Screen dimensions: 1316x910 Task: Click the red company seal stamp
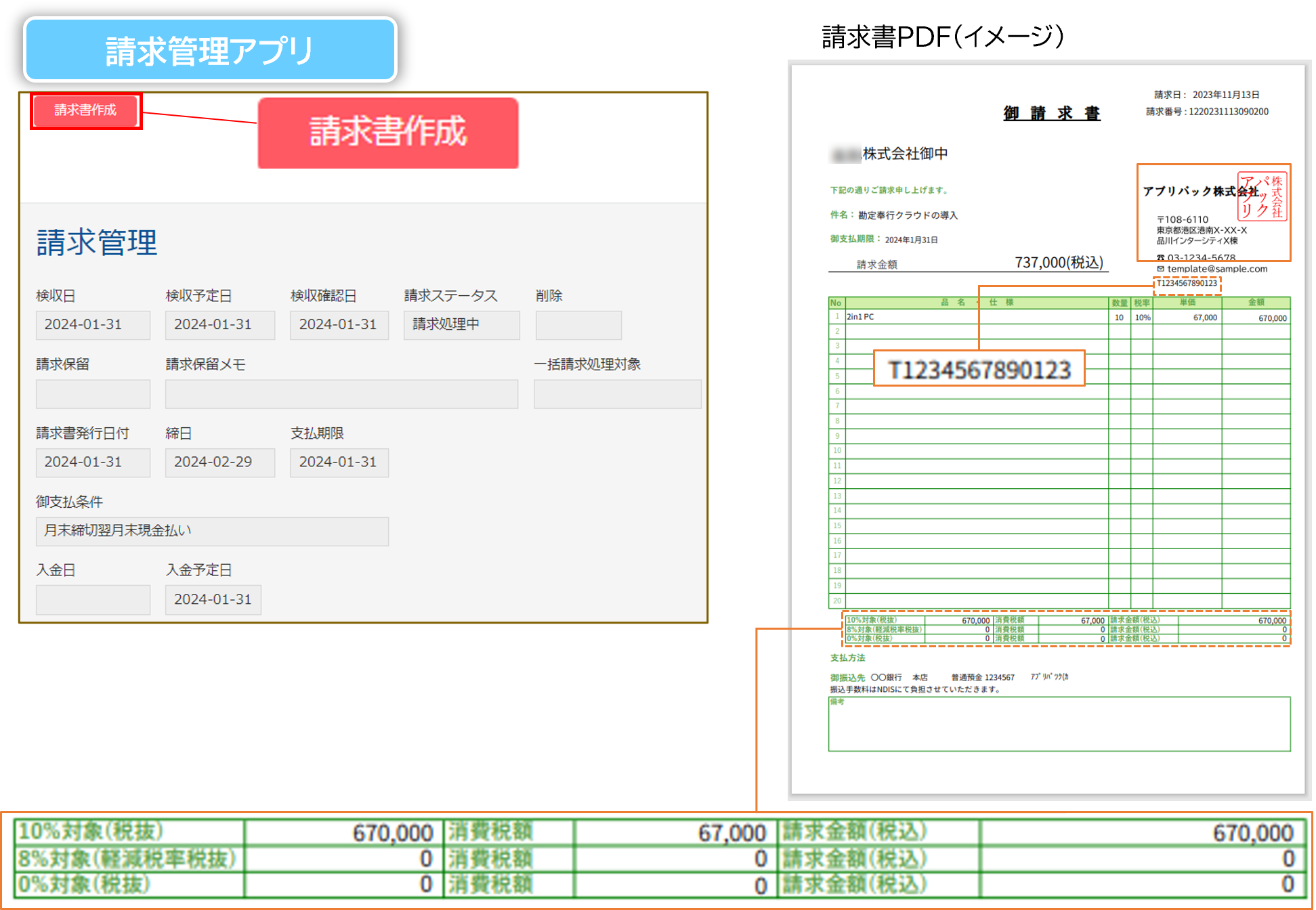click(x=1262, y=196)
